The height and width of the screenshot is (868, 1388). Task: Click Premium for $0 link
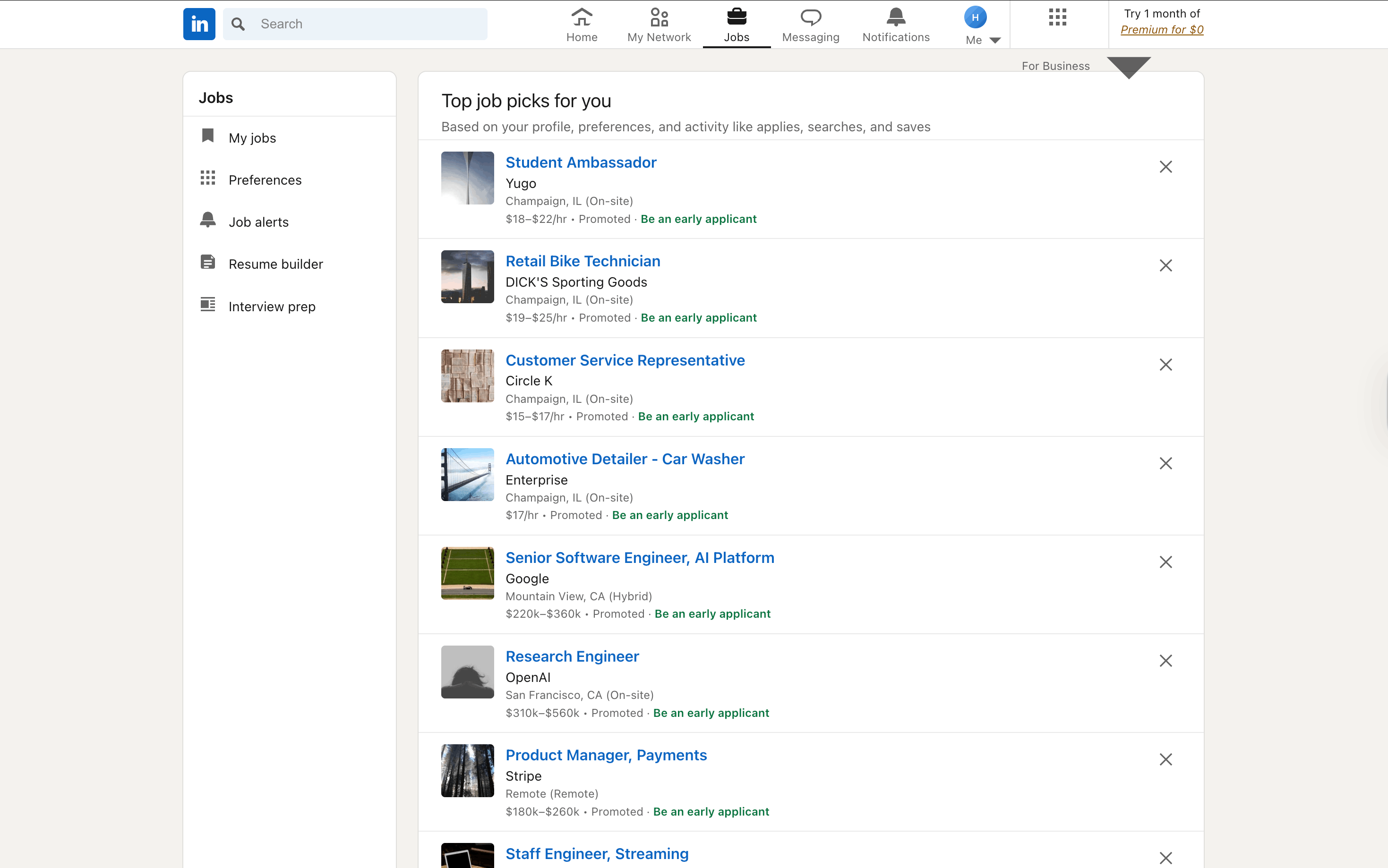tap(1162, 29)
